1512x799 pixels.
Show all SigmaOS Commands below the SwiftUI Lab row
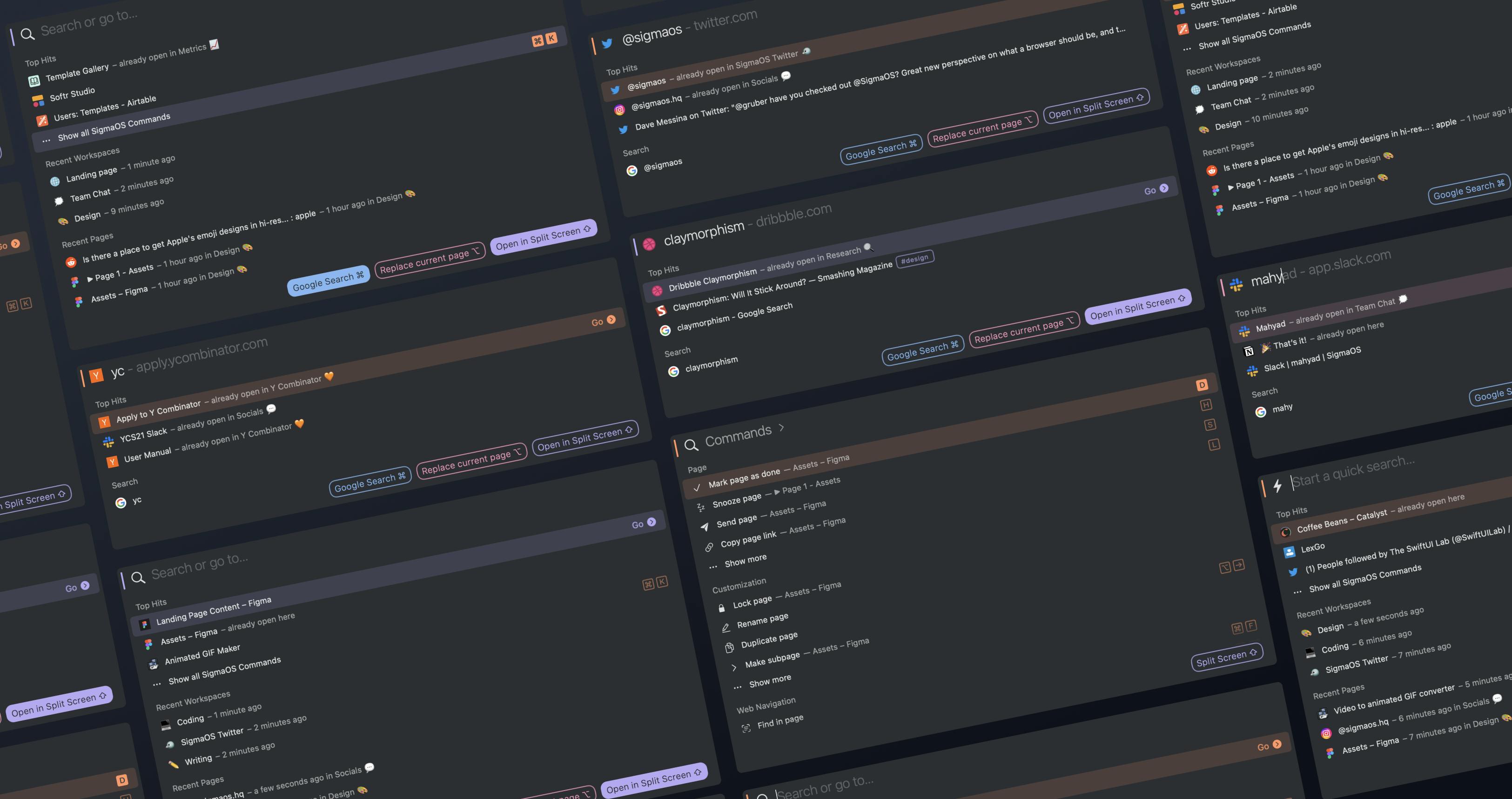[x=1364, y=578]
